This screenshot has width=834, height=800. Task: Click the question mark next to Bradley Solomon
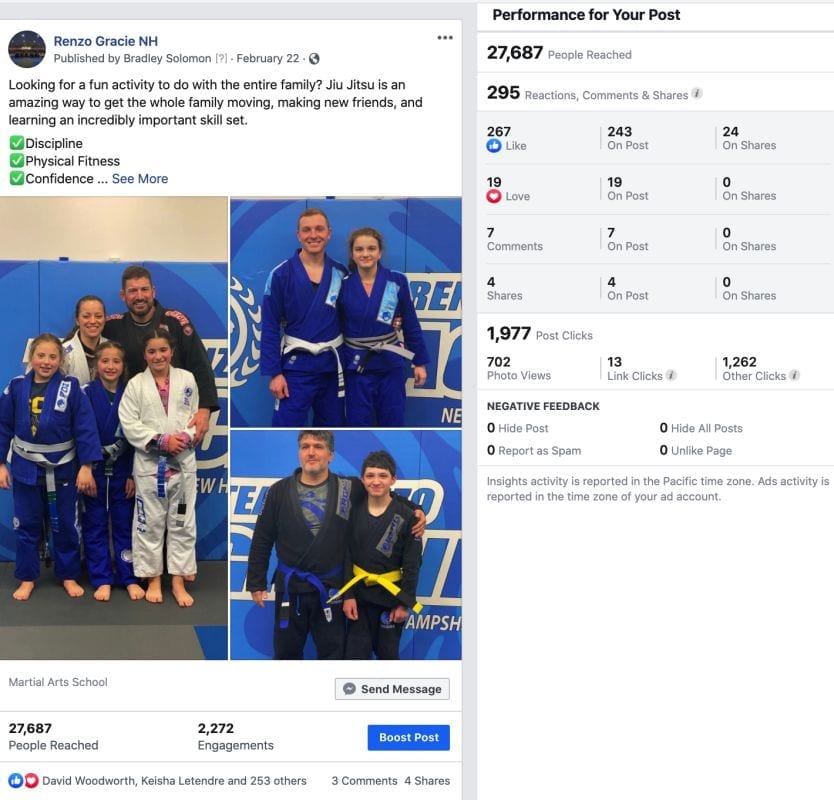[x=221, y=59]
